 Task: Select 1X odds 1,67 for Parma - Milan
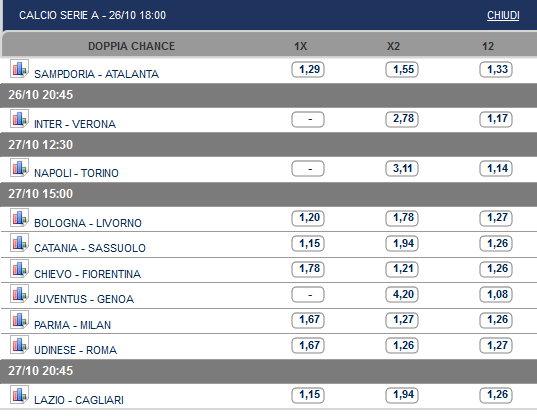[308, 320]
